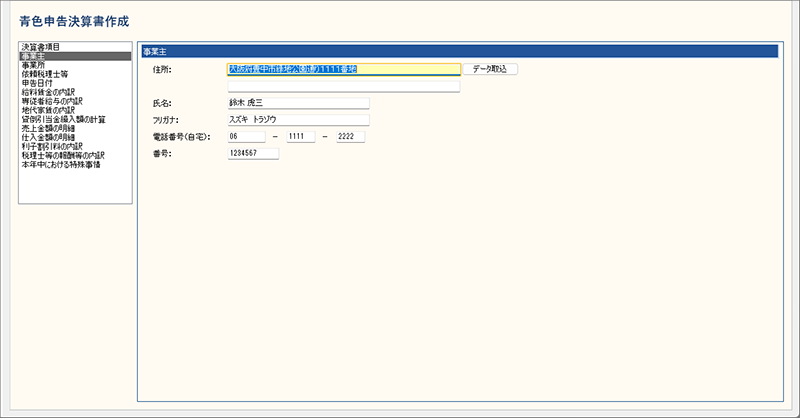Click the 住所: label
800x418 pixels.
[x=162, y=70]
